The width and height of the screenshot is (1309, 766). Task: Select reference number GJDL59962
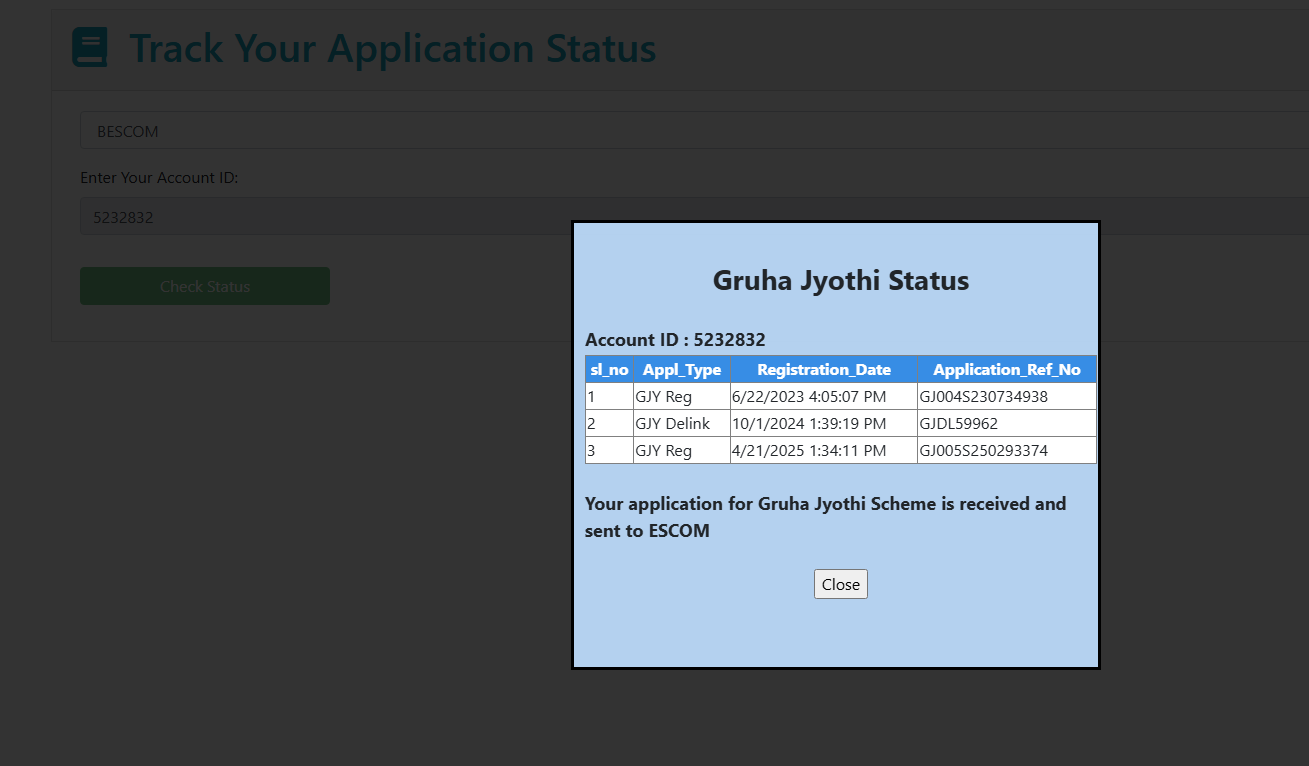click(958, 424)
